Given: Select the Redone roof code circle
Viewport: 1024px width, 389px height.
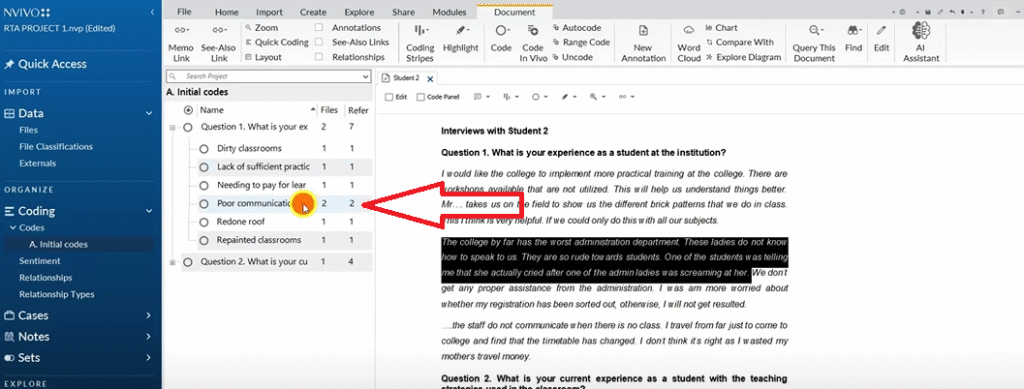Looking at the screenshot, I should [x=204, y=222].
